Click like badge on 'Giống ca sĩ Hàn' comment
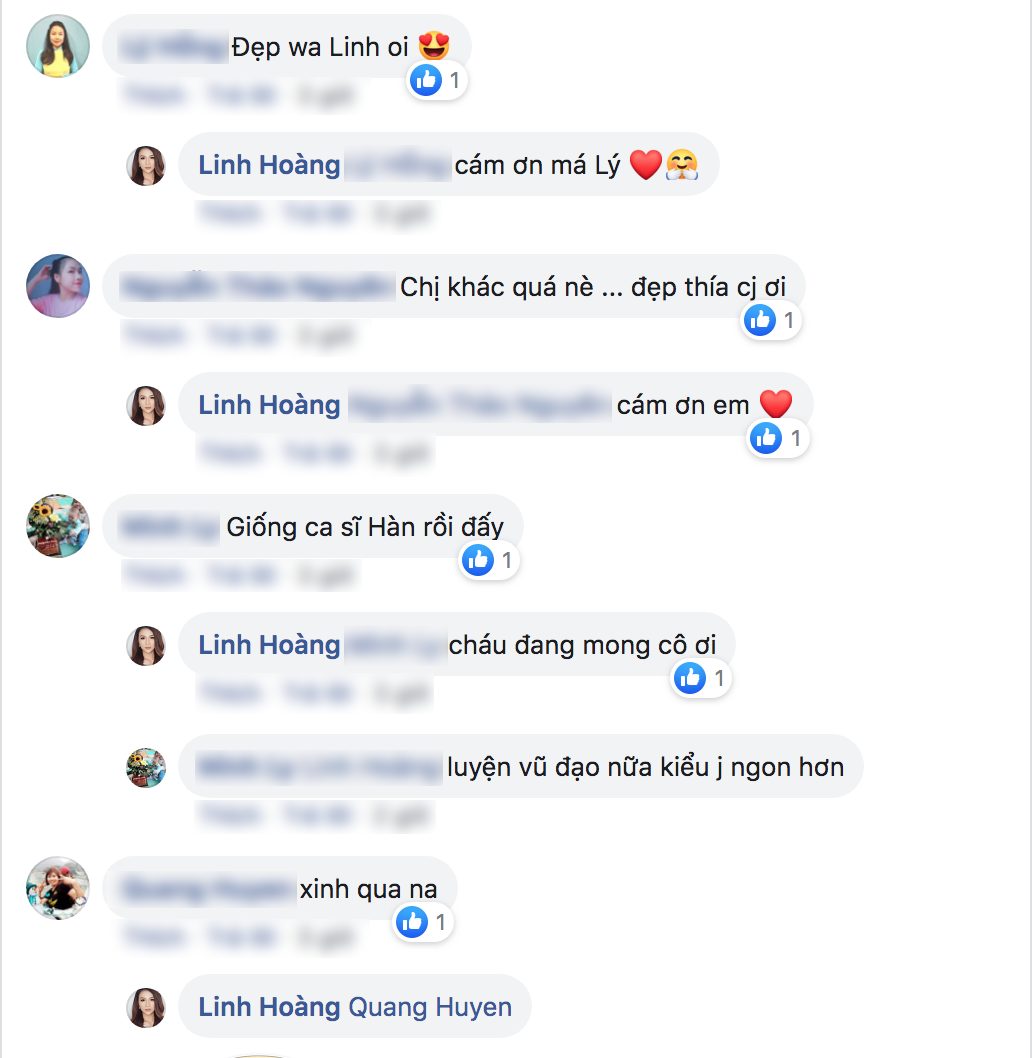 [x=489, y=560]
